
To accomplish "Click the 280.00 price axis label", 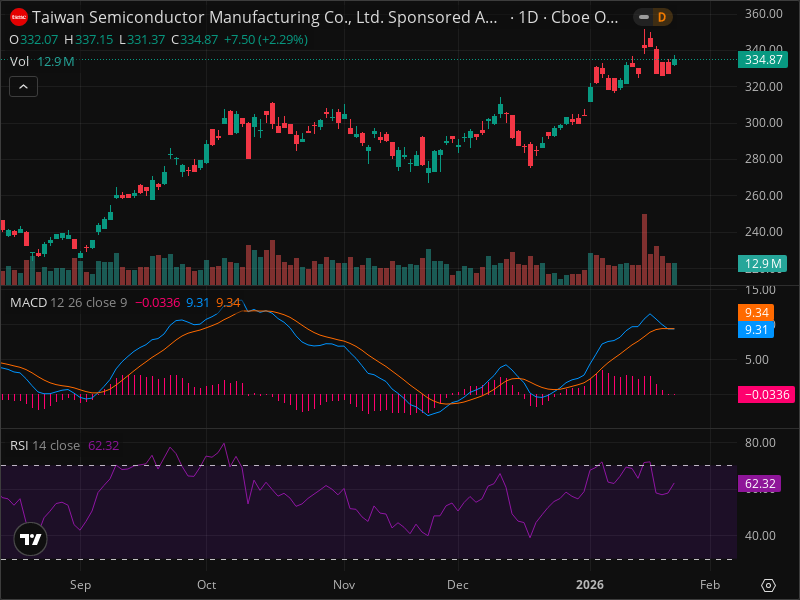I will tap(763, 159).
